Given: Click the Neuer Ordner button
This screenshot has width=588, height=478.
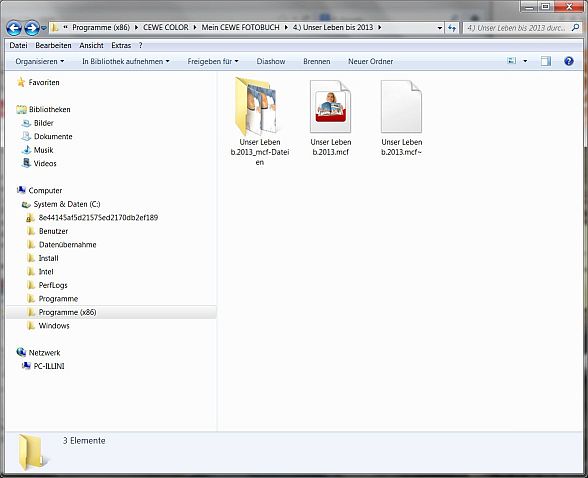Looking at the screenshot, I should pyautogui.click(x=370, y=61).
